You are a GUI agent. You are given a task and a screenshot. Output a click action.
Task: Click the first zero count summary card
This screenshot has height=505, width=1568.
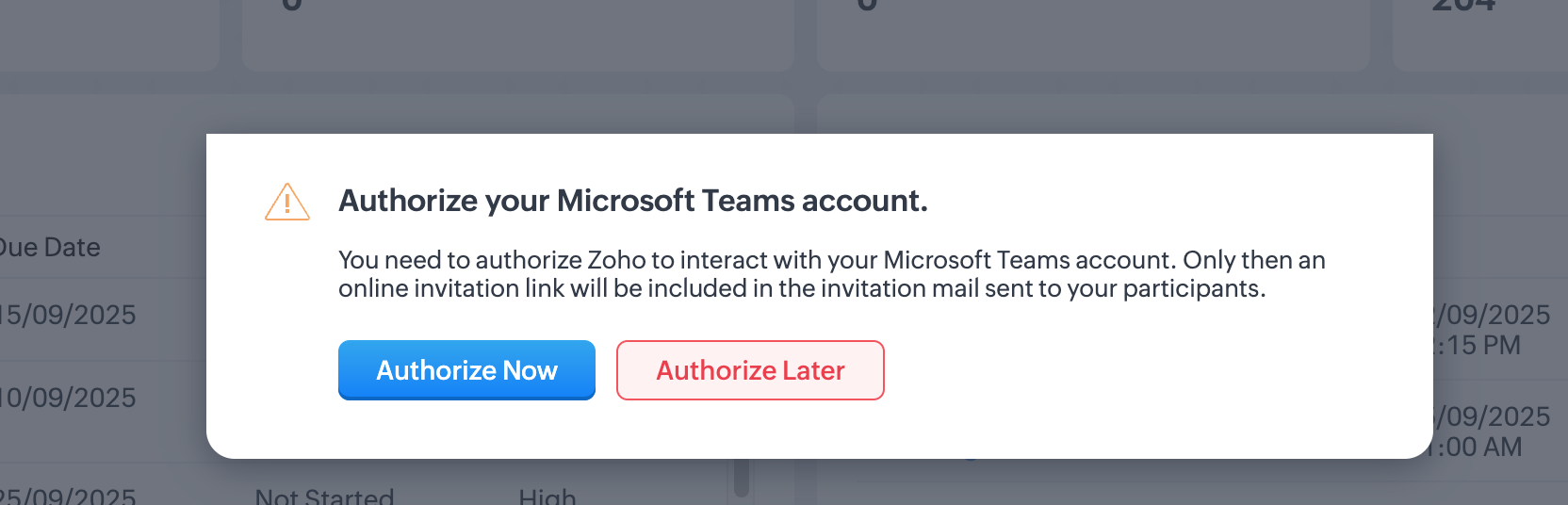[517, 33]
